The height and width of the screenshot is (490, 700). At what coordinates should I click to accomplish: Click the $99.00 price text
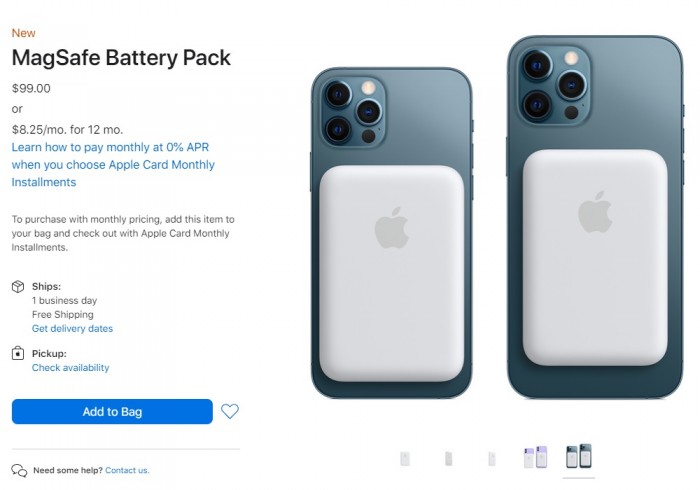click(x=31, y=88)
